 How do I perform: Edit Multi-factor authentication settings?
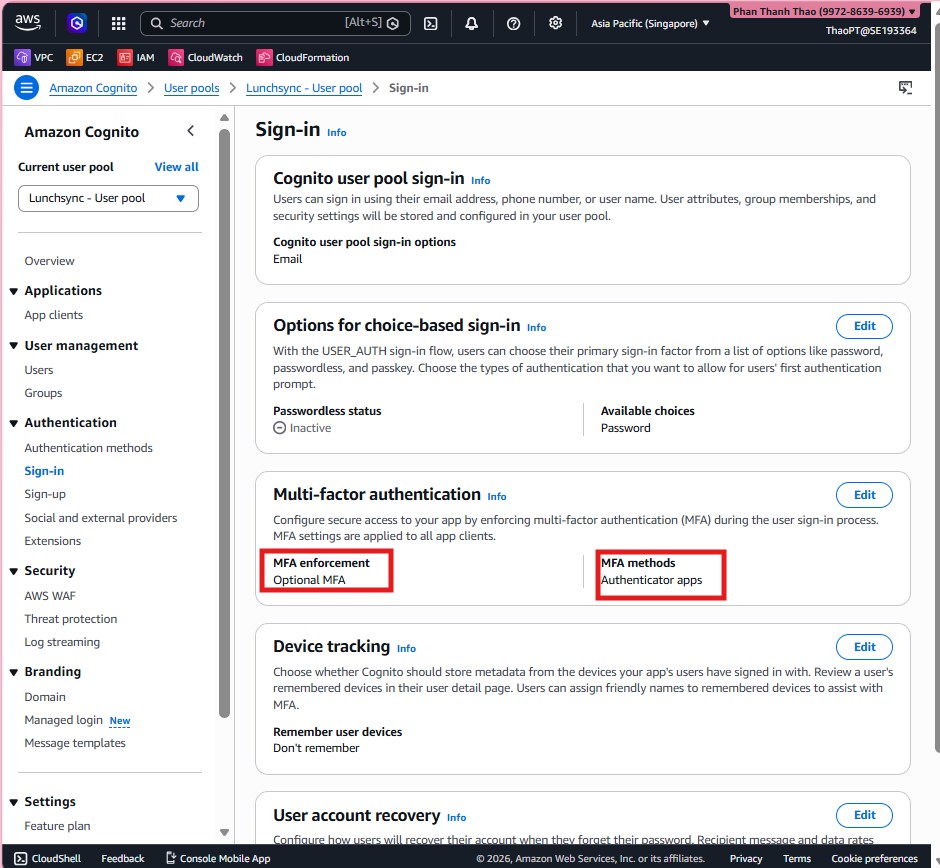864,495
